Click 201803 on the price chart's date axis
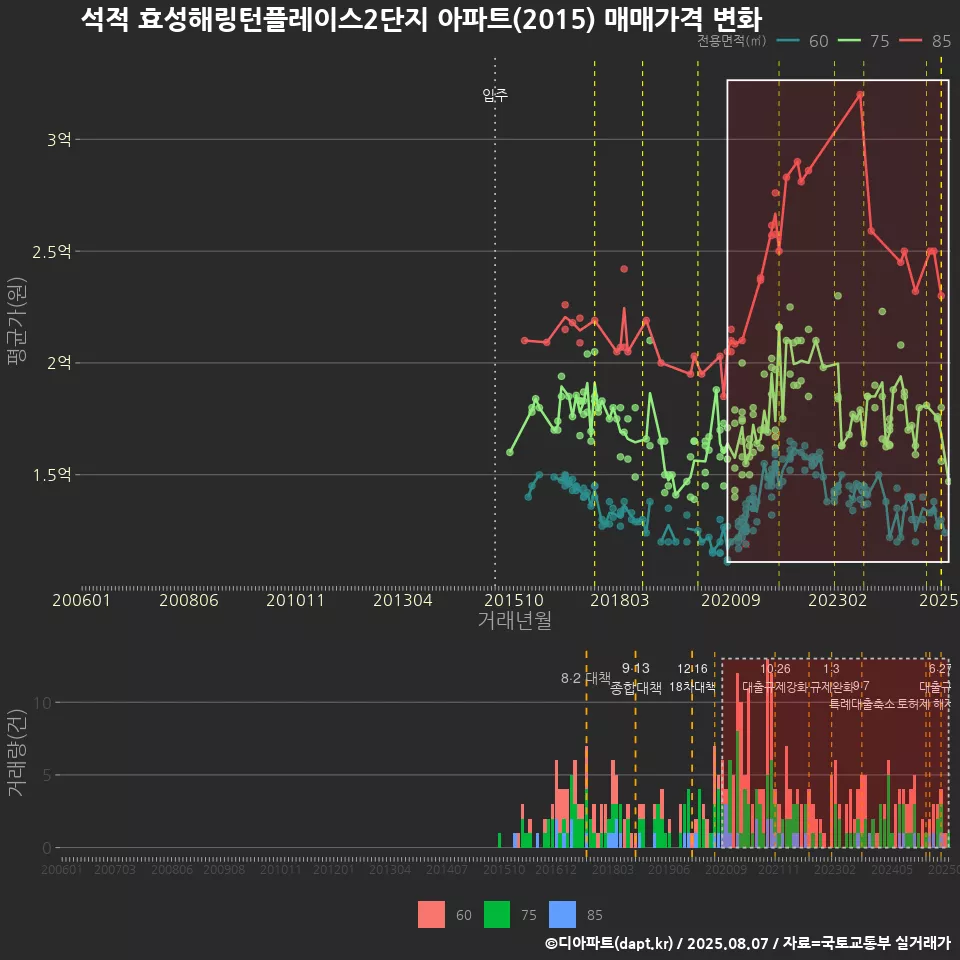Image resolution: width=960 pixels, height=960 pixels. [x=620, y=600]
